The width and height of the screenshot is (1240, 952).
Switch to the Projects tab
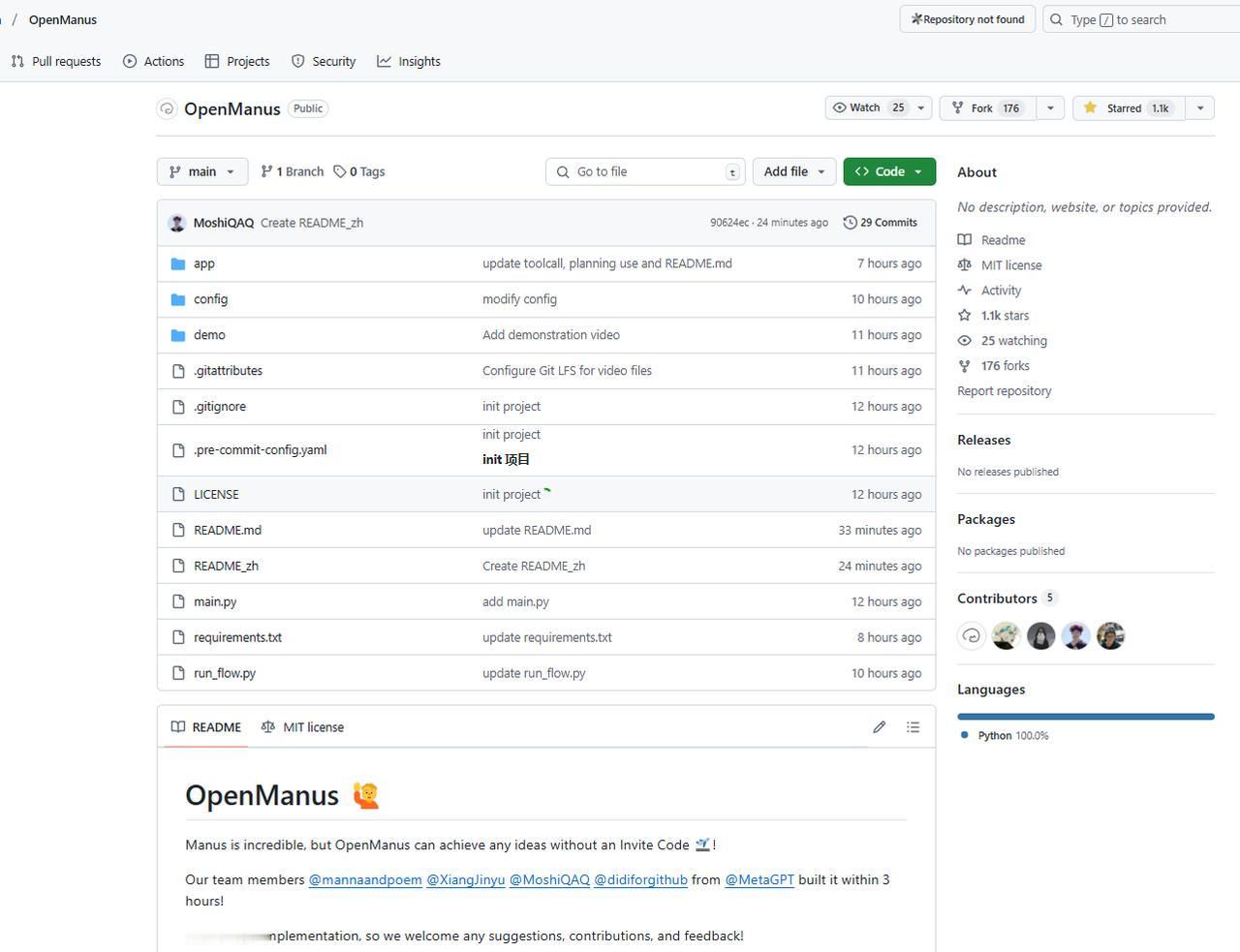(237, 61)
